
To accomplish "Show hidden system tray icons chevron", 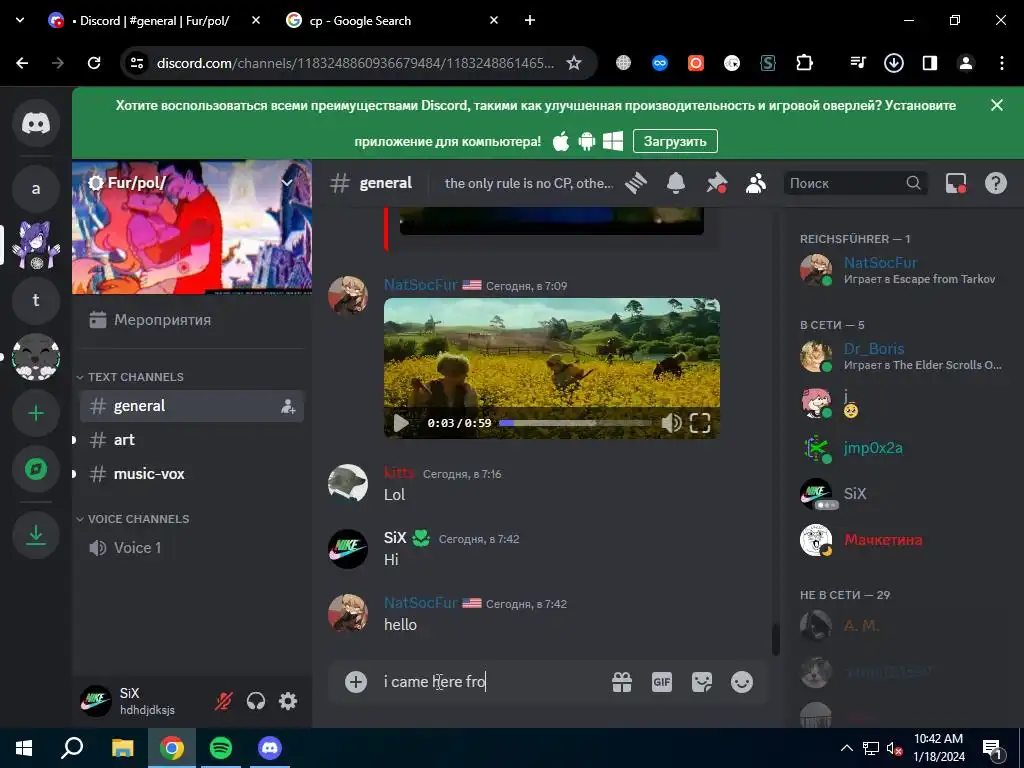I will (846, 748).
